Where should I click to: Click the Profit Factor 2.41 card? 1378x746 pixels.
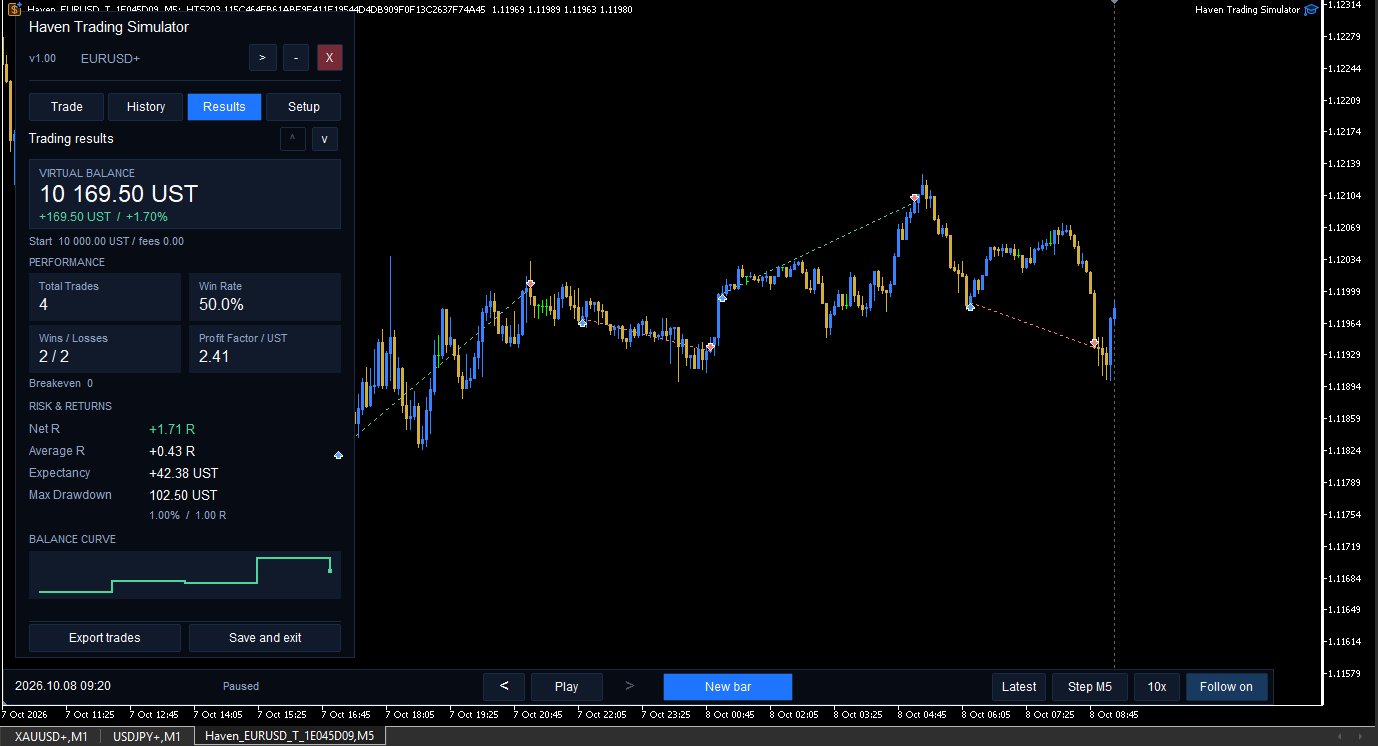265,349
